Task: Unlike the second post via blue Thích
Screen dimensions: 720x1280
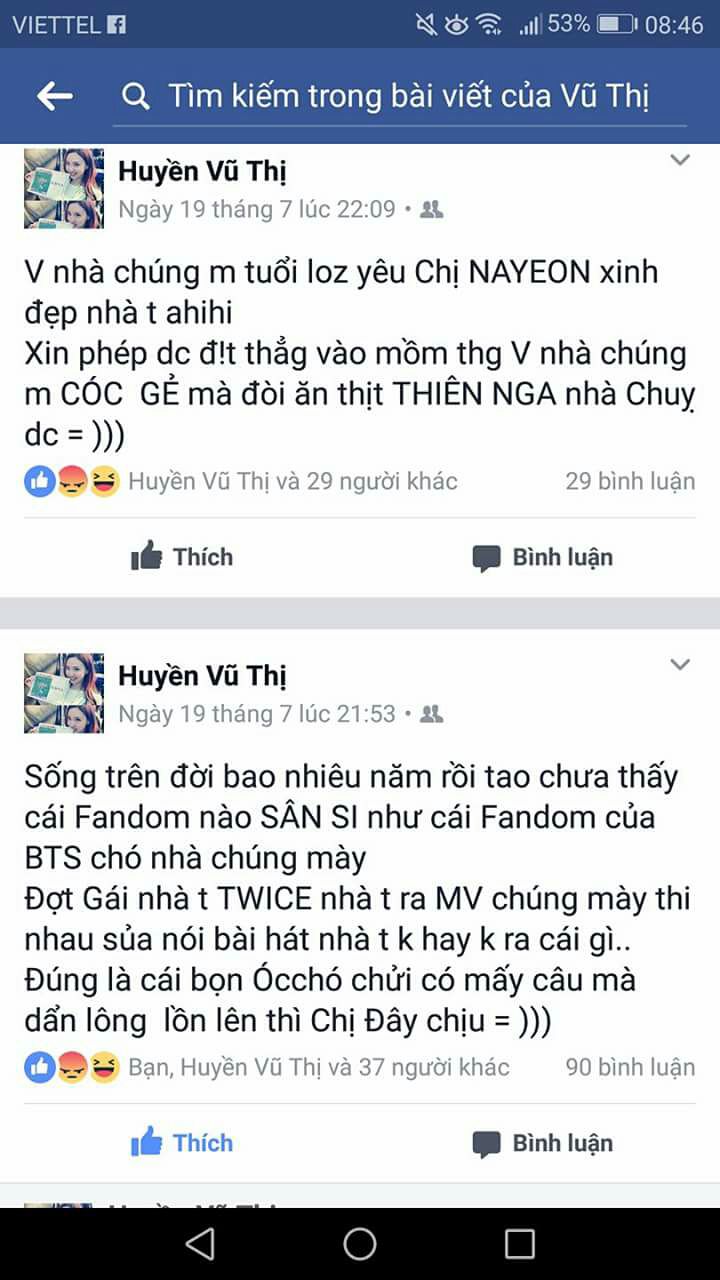Action: (182, 1142)
